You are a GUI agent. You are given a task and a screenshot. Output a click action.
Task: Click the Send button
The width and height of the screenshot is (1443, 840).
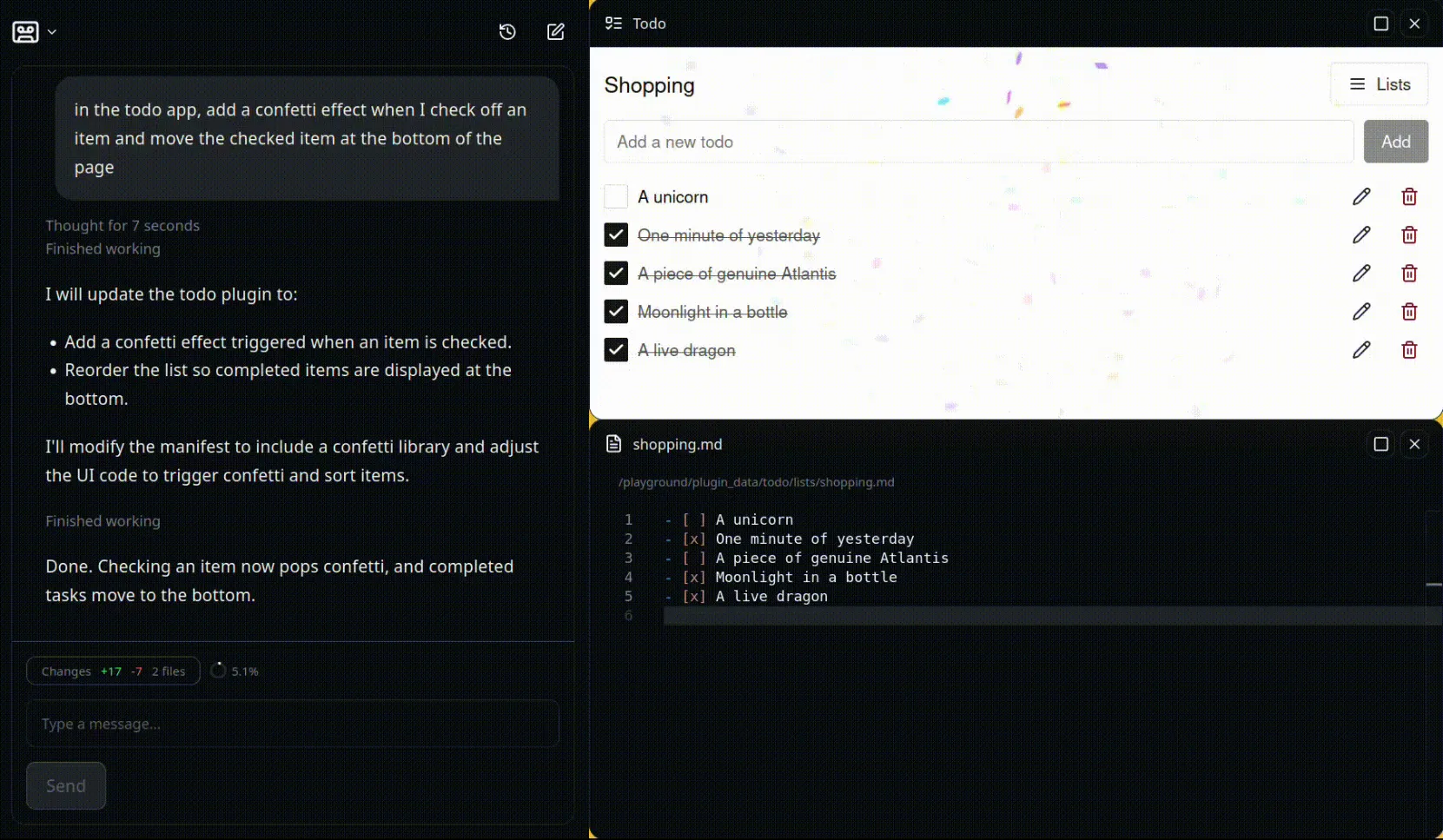coord(66,785)
